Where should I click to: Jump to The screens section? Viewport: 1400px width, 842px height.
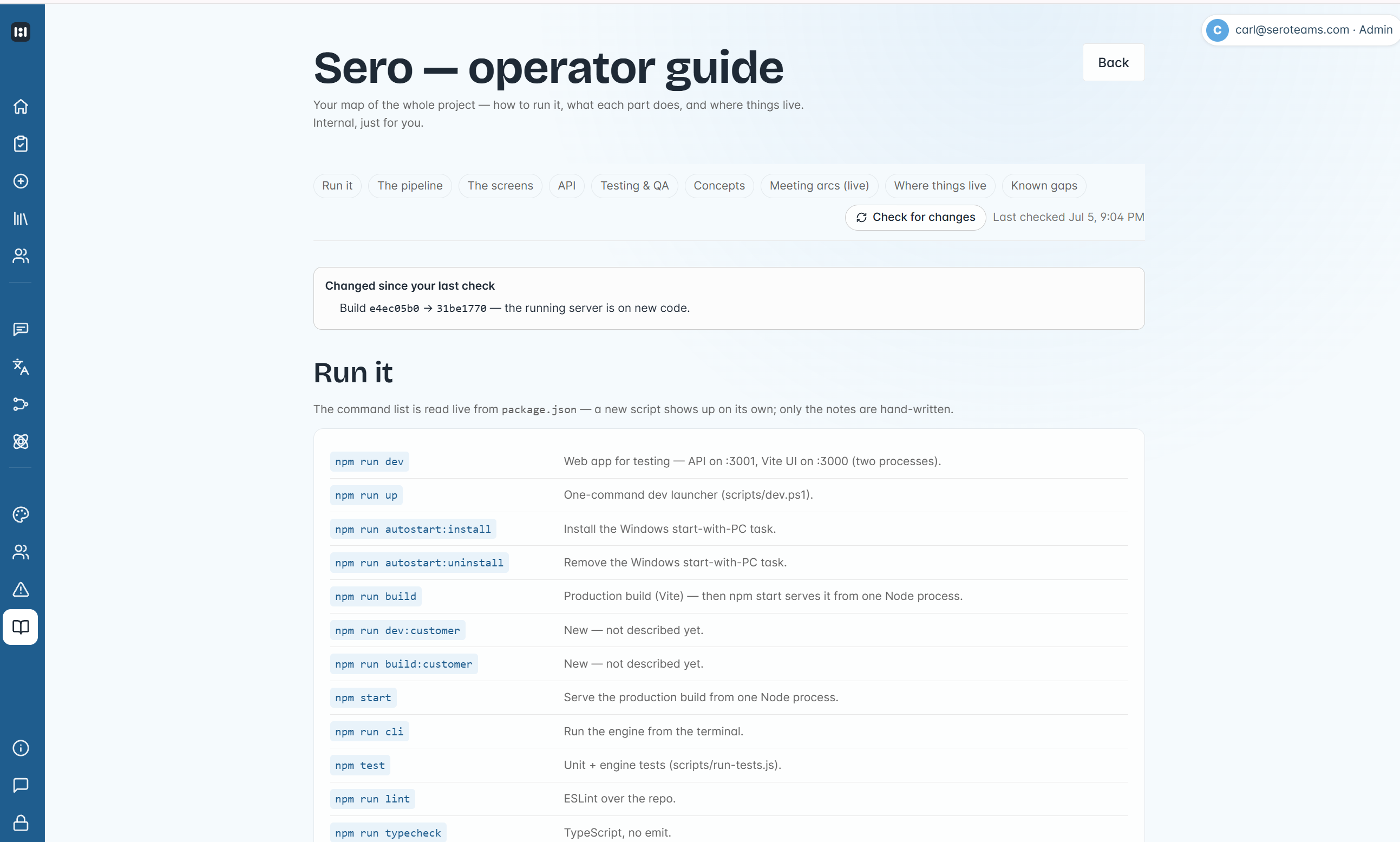tap(500, 186)
